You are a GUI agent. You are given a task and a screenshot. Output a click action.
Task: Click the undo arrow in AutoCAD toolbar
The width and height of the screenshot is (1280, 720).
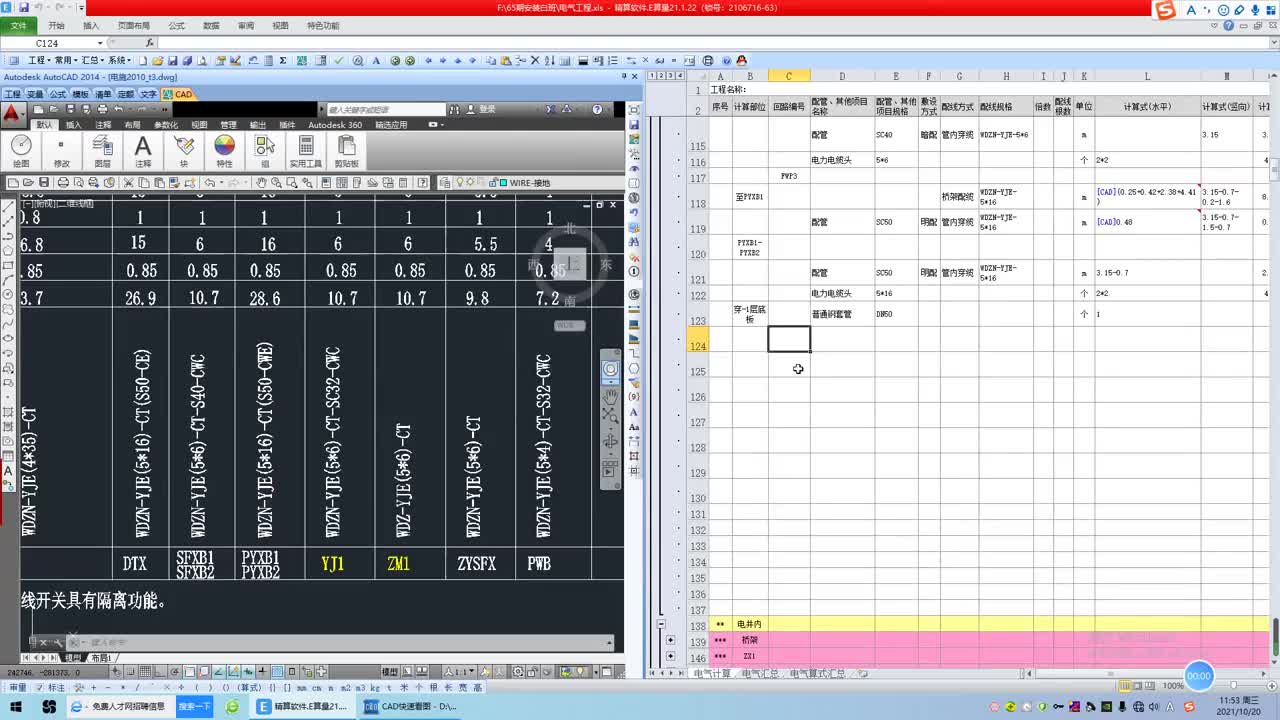[210, 183]
